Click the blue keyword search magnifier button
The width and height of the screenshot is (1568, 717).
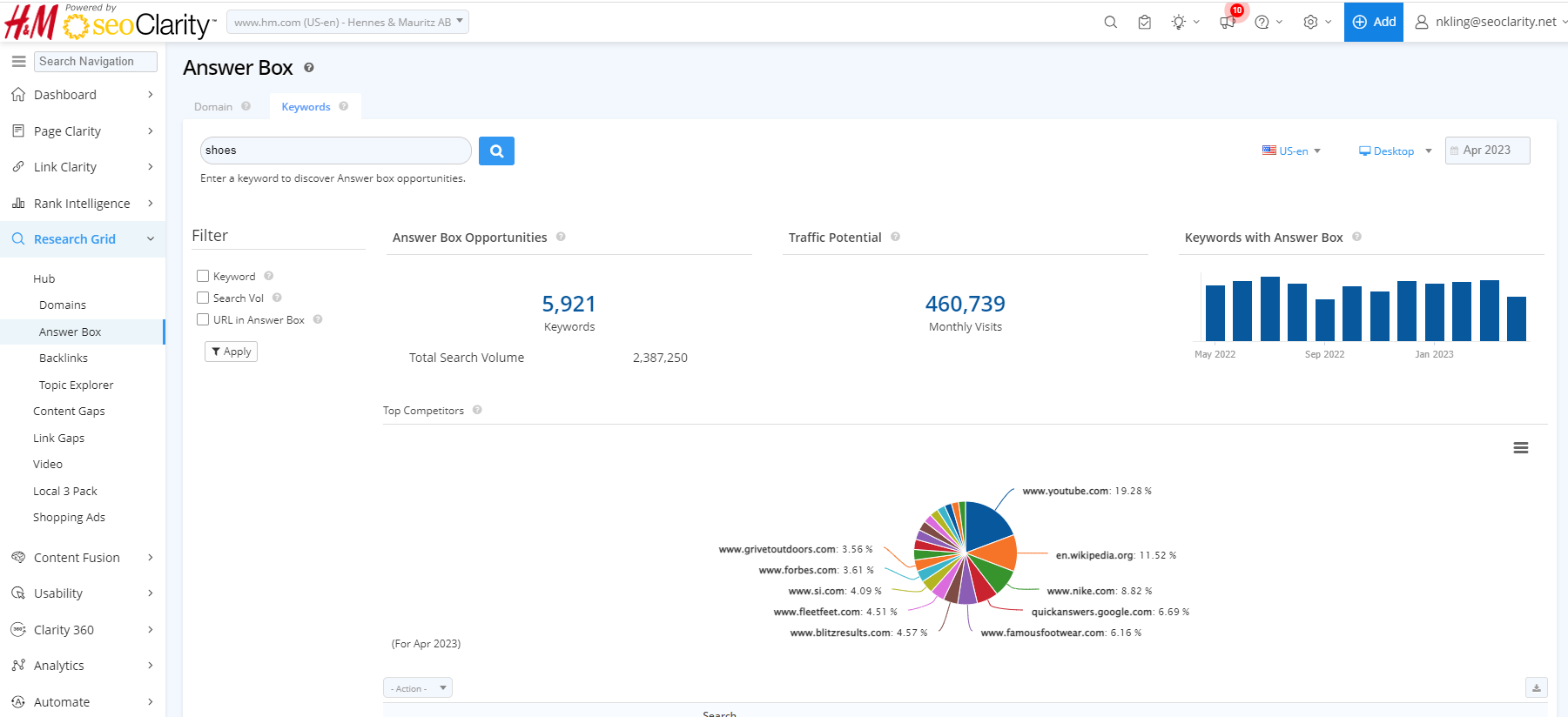coord(496,151)
